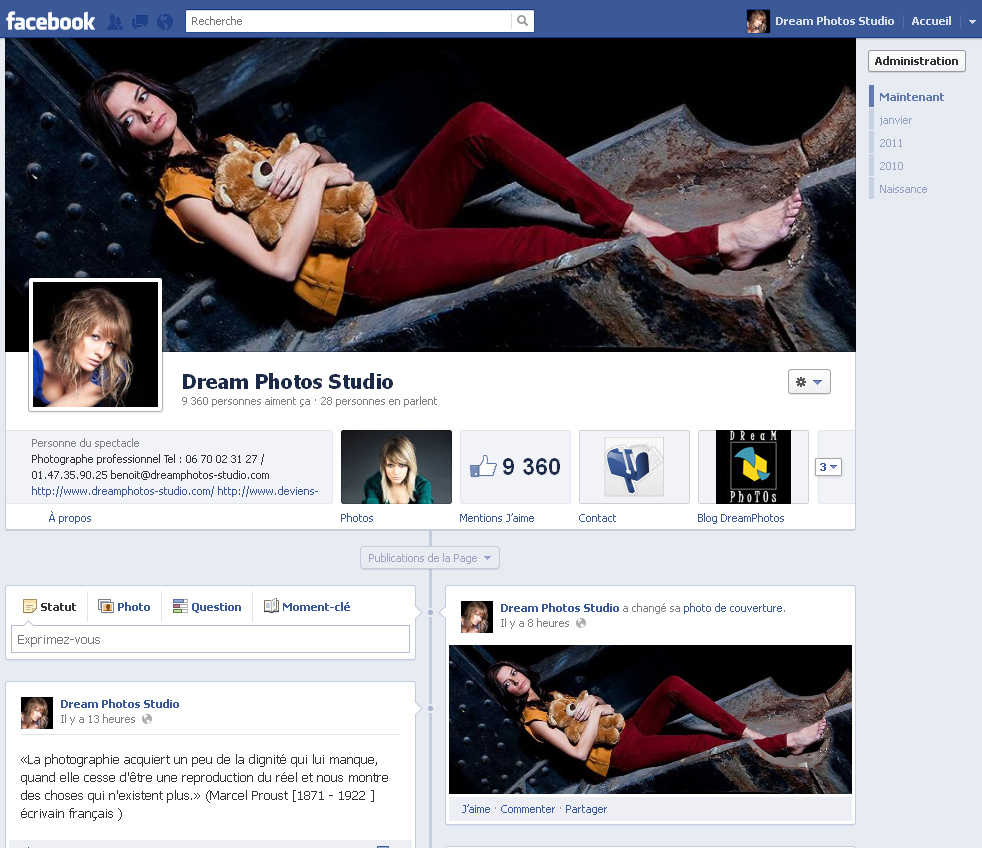Click the Il y a 13 heures timestamp
The height and width of the screenshot is (848, 982).
[98, 719]
